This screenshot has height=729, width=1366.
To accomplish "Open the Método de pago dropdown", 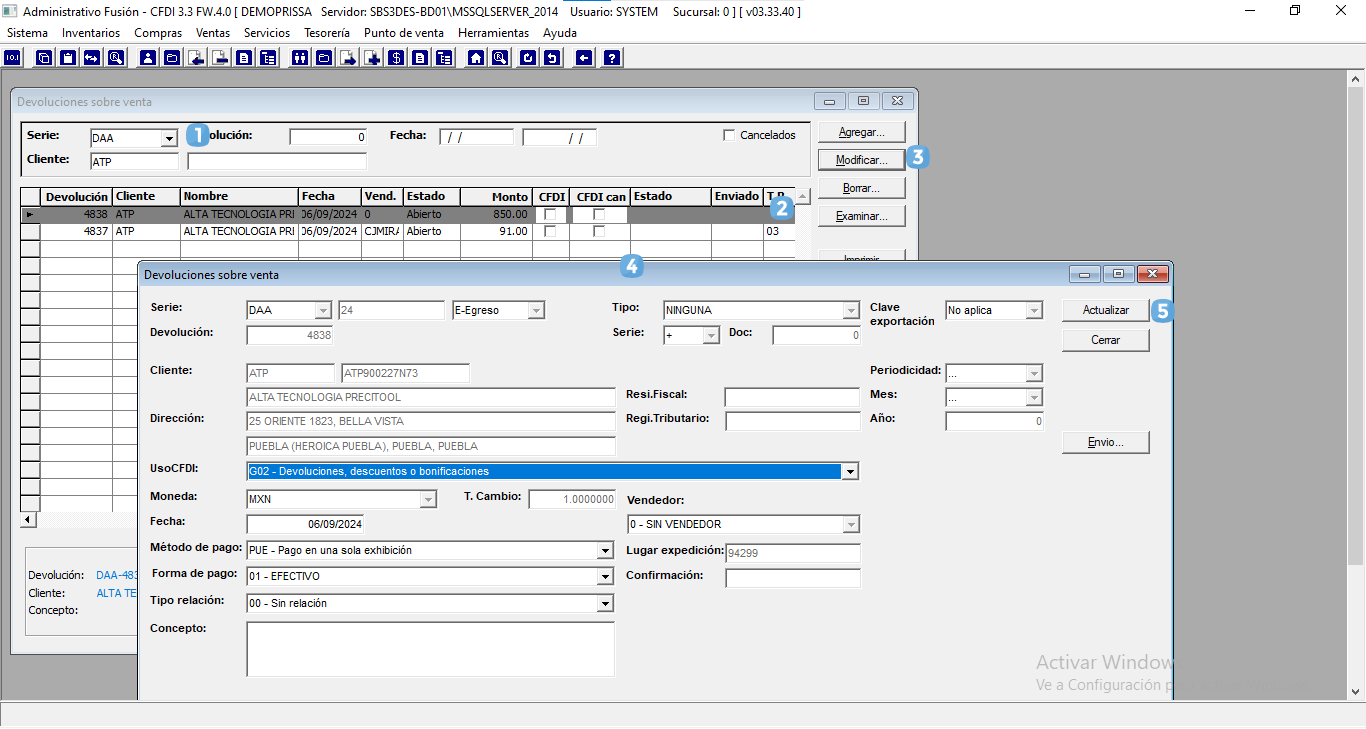I will (x=604, y=550).
